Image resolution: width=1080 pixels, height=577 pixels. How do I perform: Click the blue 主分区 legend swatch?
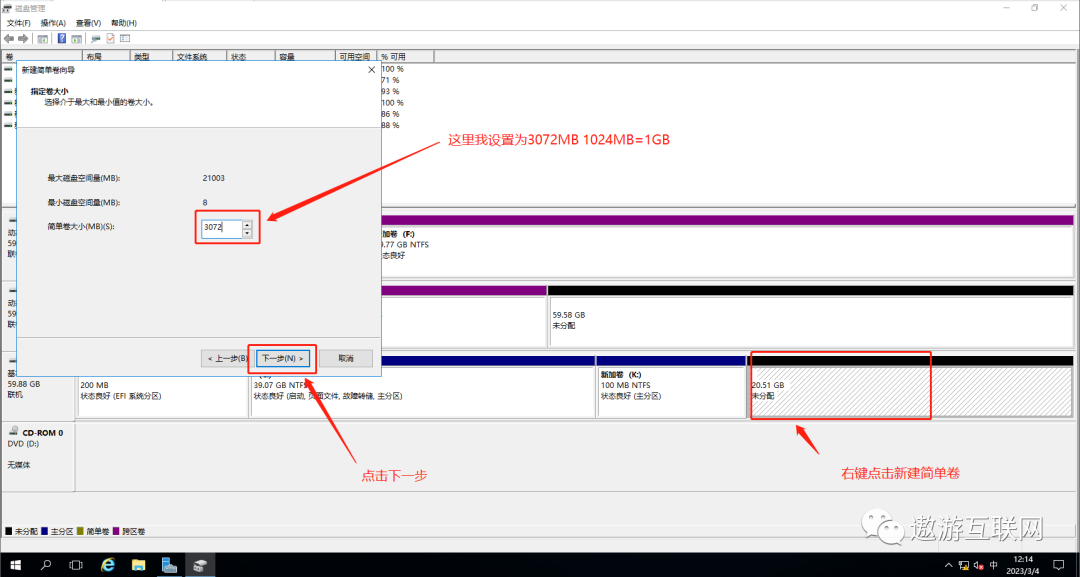coord(45,532)
